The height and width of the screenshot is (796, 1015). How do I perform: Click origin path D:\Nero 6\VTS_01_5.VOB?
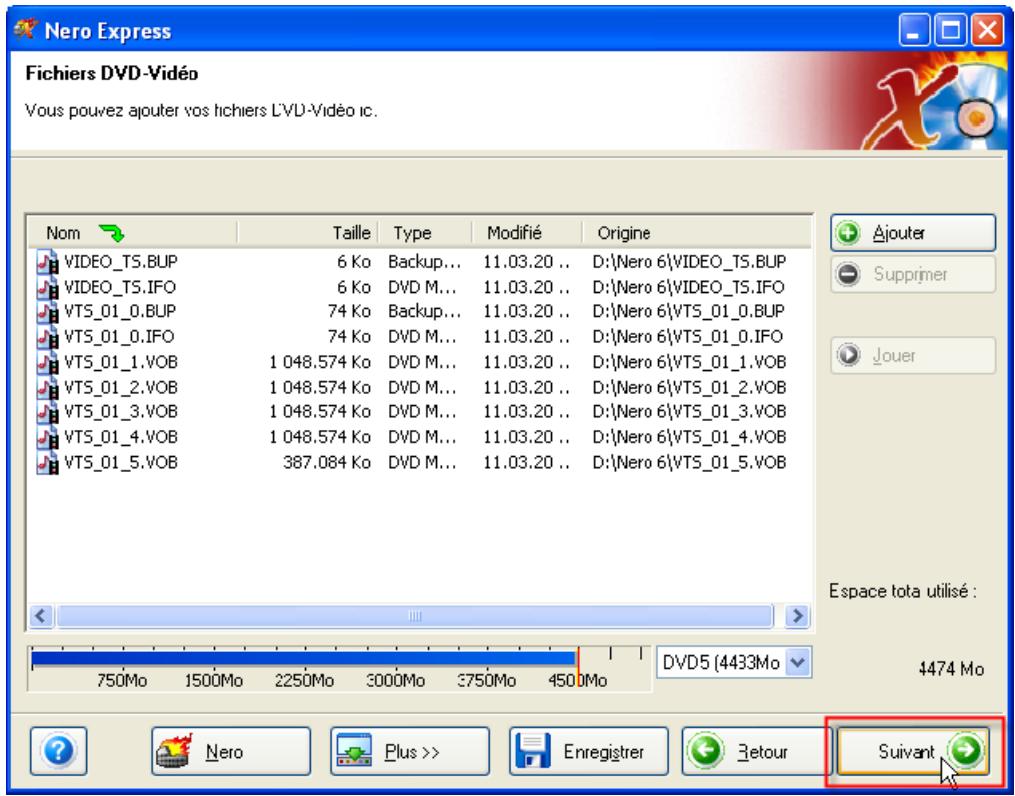[x=689, y=463]
